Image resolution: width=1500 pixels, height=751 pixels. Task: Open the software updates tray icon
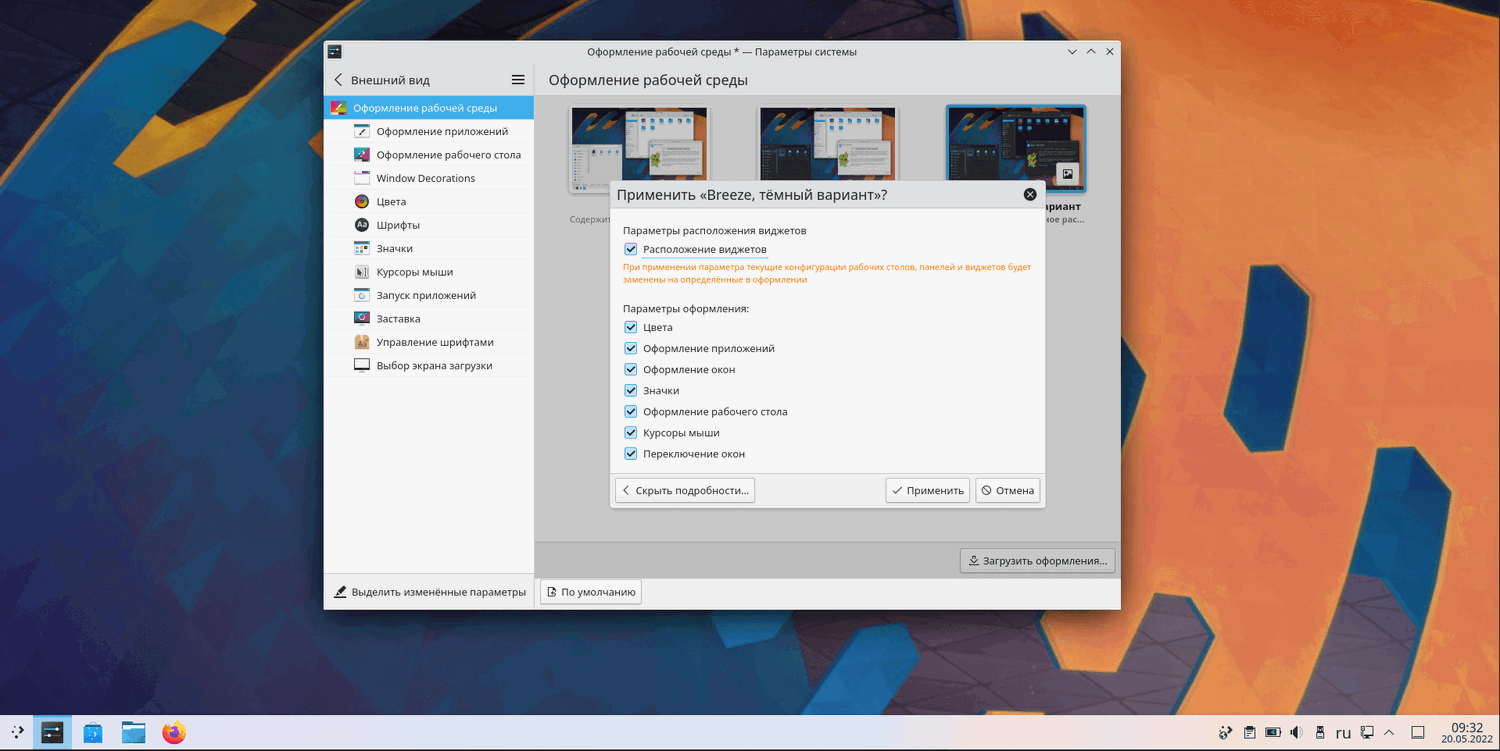[1226, 733]
